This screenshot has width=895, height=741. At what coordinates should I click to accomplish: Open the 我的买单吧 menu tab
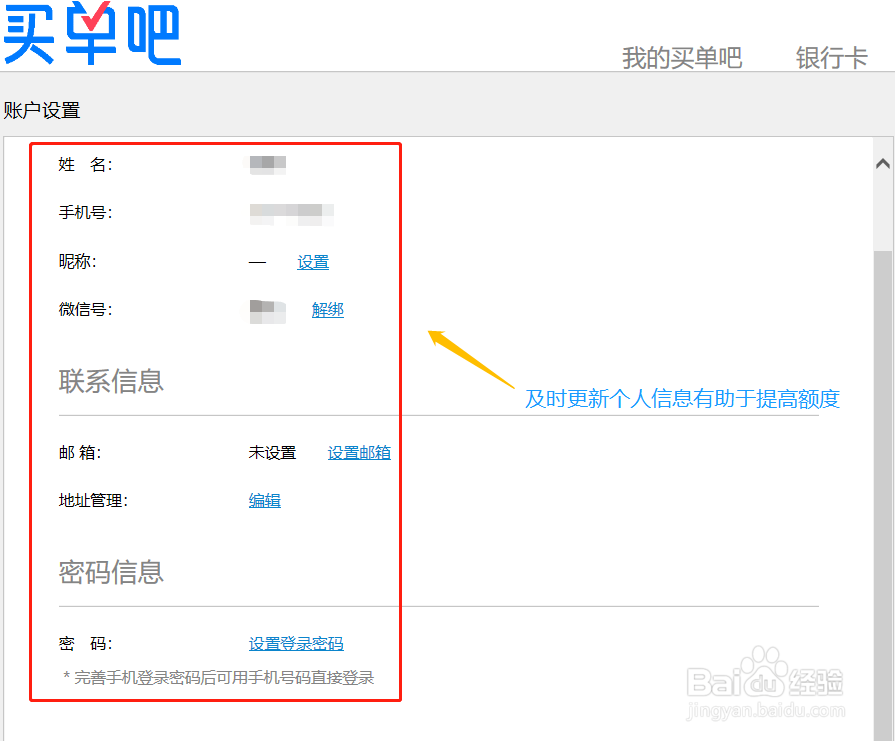click(x=682, y=58)
